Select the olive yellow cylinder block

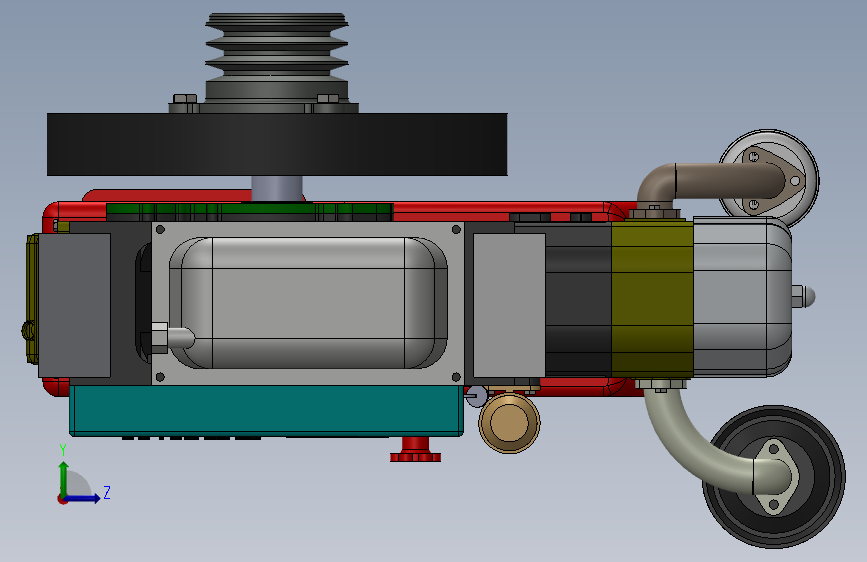point(652,299)
